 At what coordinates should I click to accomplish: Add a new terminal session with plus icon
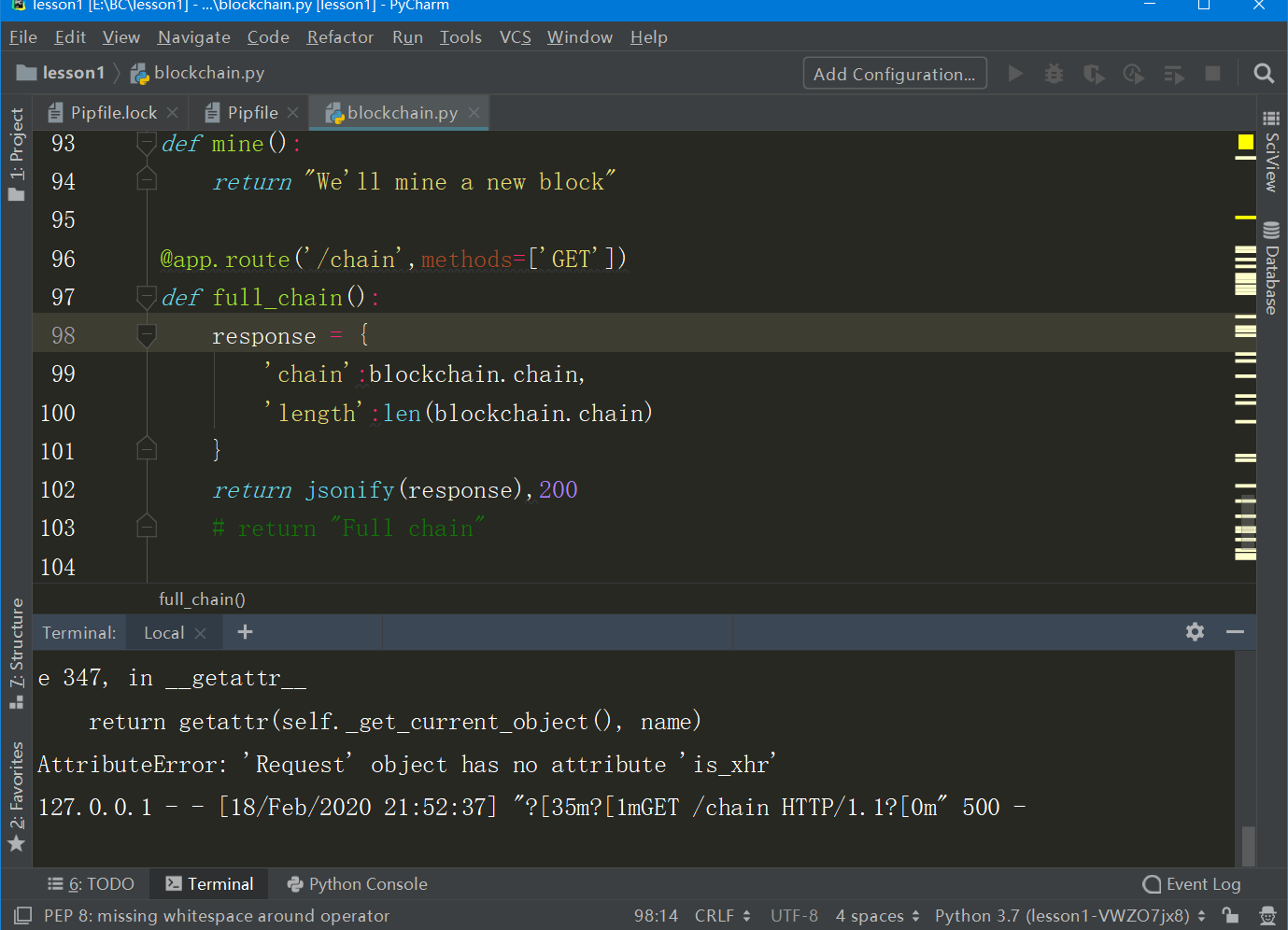click(x=245, y=632)
